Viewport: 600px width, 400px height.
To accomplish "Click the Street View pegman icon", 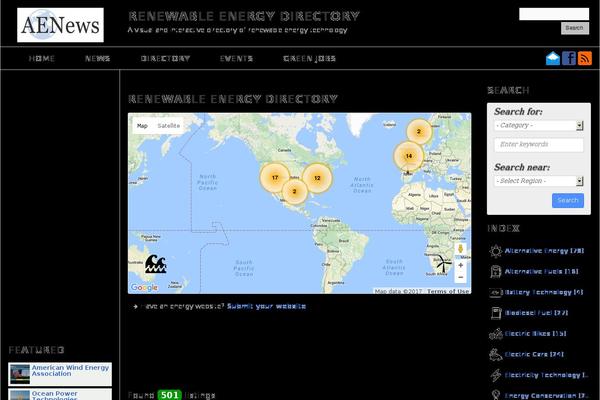I will point(460,249).
